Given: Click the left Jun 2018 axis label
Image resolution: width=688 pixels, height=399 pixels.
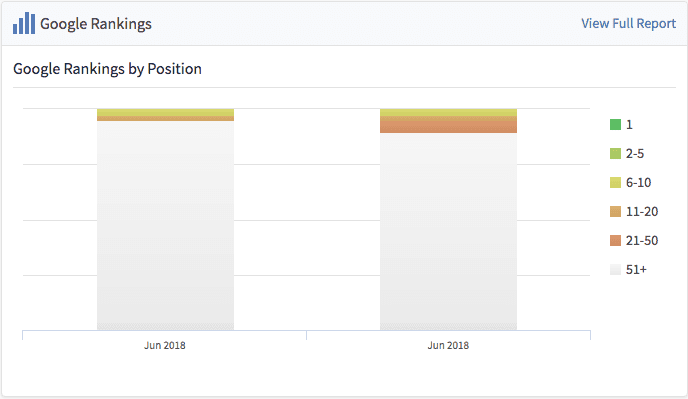Looking at the screenshot, I should (x=165, y=345).
